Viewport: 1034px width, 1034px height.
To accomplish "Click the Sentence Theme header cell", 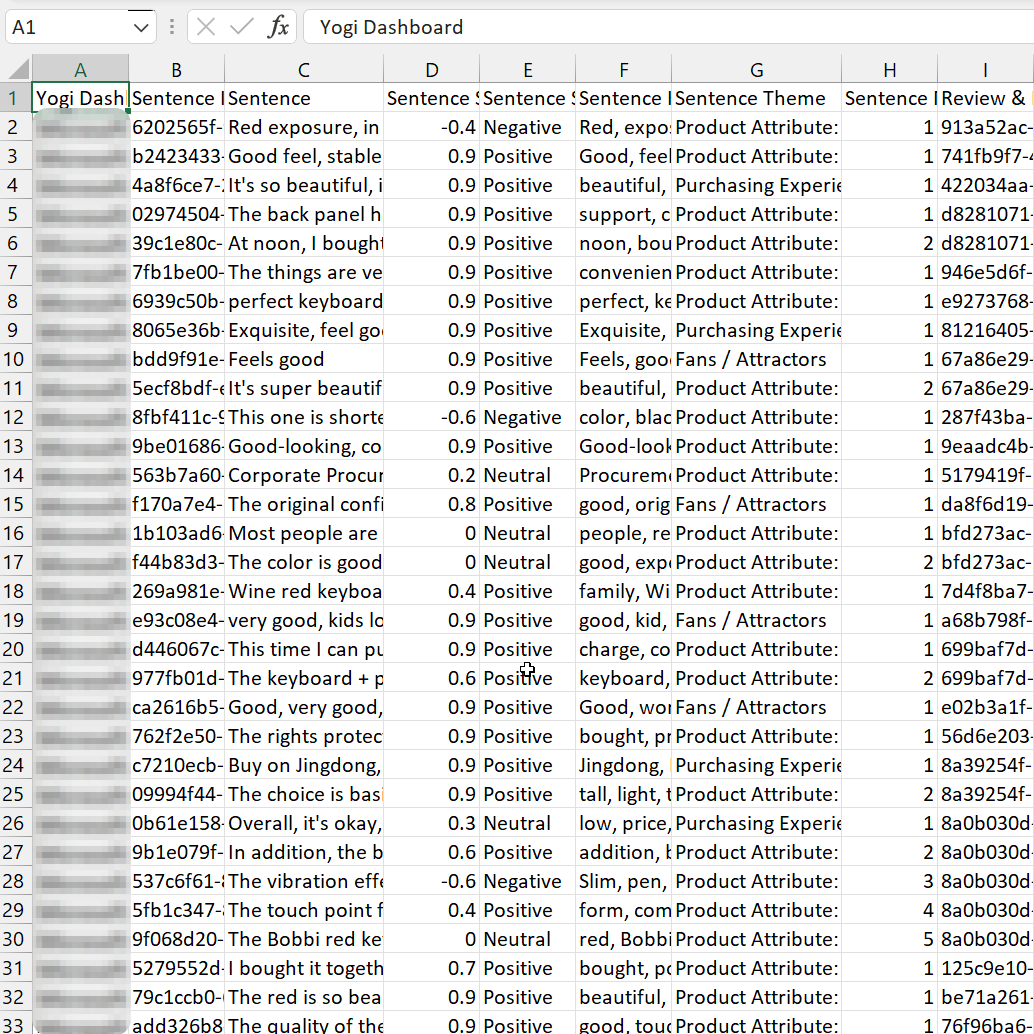I will tap(756, 98).
